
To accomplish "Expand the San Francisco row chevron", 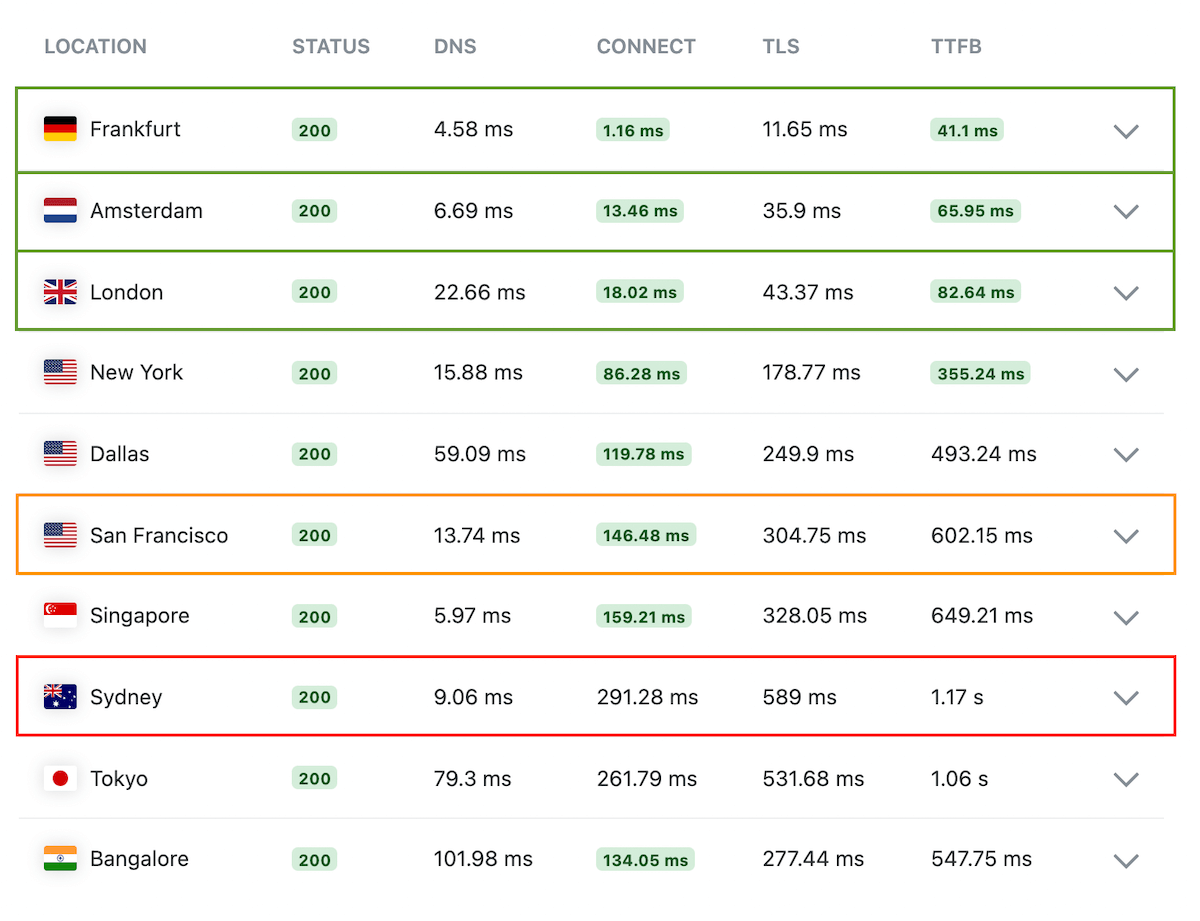I will tap(1126, 536).
